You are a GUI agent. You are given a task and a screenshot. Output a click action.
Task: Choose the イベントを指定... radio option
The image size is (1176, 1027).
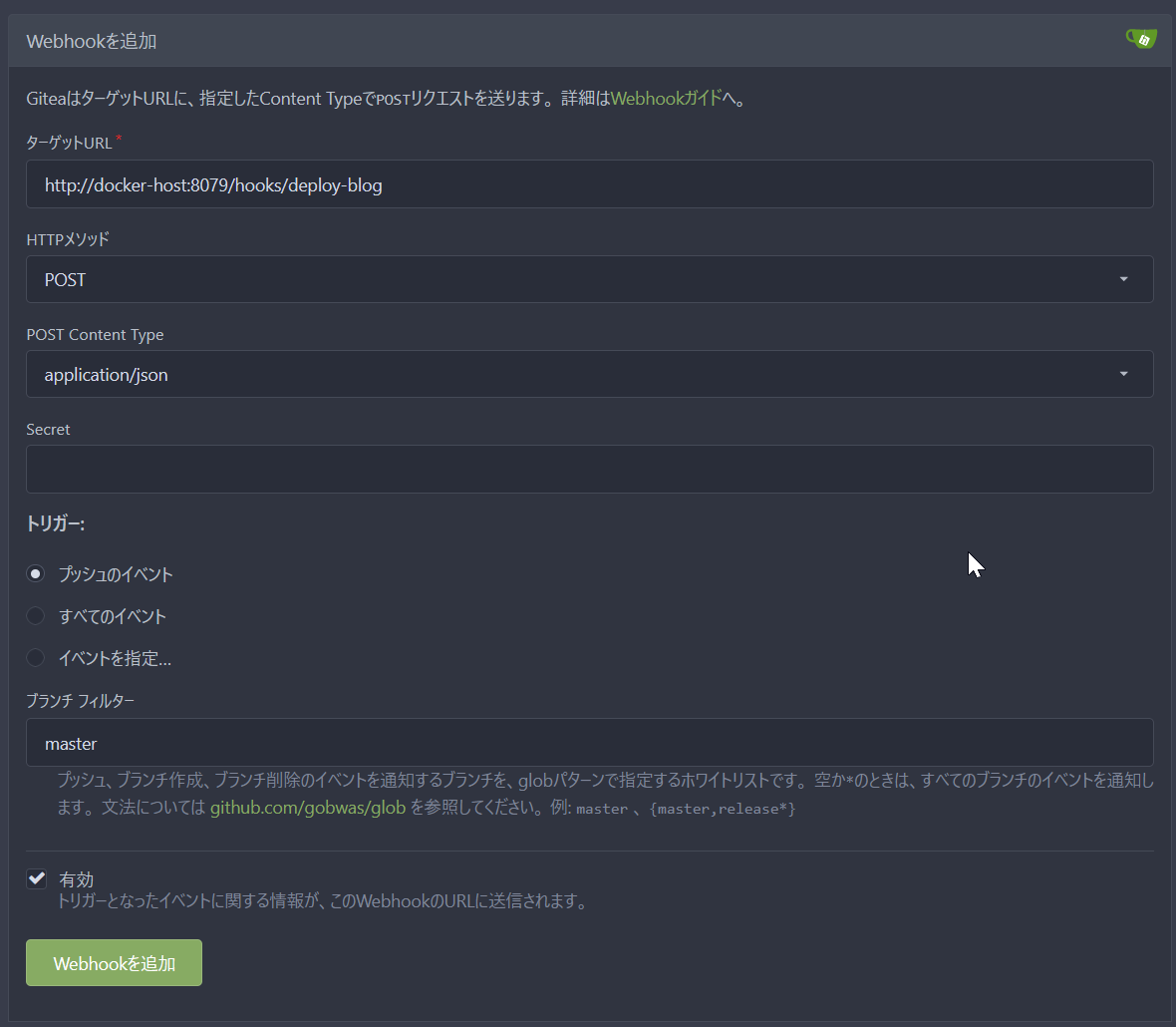coord(36,658)
